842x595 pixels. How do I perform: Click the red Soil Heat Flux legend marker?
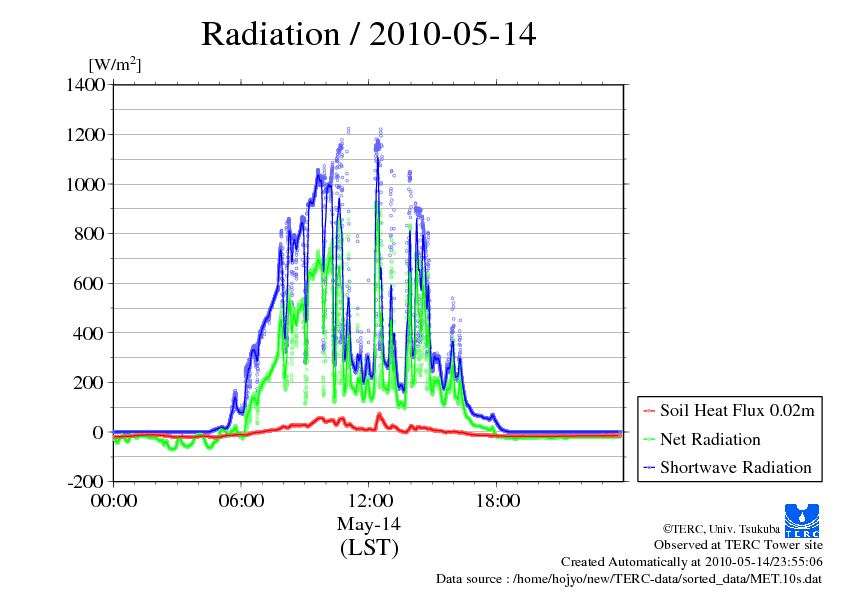(649, 411)
